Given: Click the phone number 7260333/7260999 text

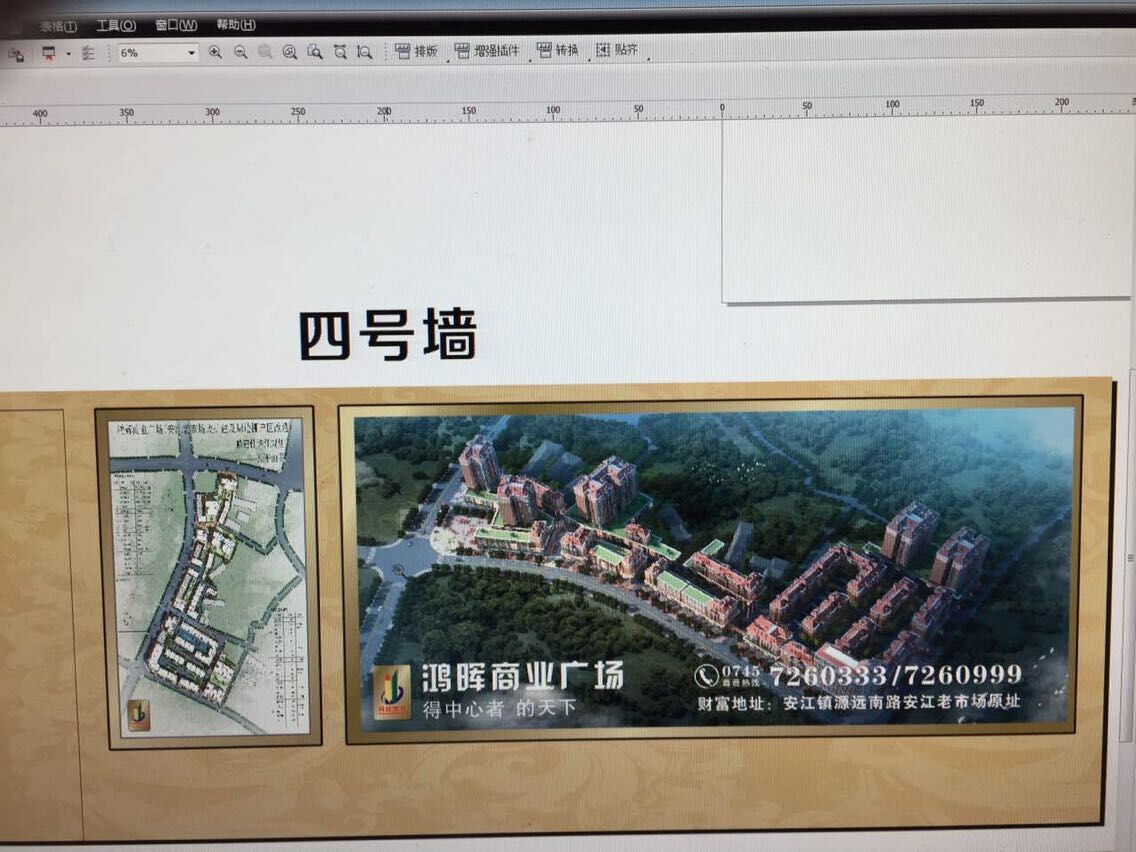Looking at the screenshot, I should (895, 675).
